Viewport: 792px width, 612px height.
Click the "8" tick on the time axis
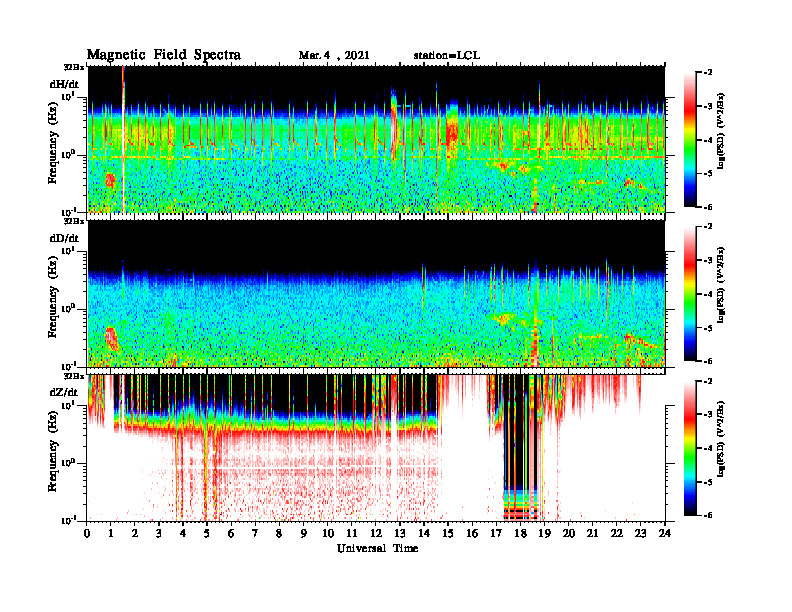279,534
